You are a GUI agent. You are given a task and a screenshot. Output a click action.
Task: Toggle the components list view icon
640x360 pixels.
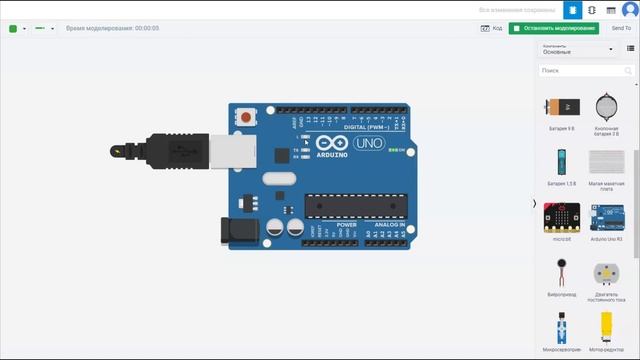(x=631, y=49)
